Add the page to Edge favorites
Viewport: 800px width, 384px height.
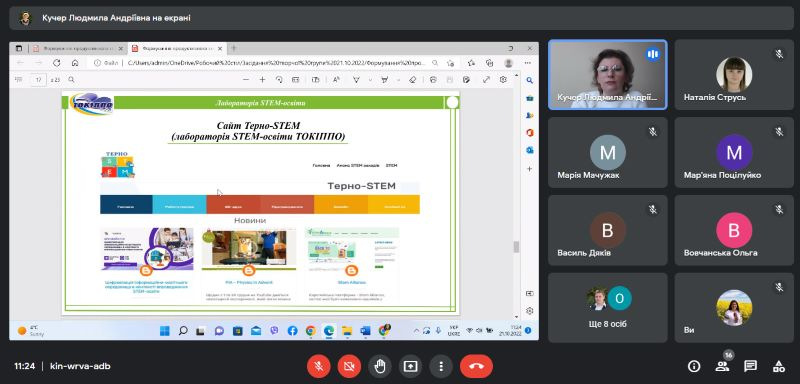pos(450,63)
